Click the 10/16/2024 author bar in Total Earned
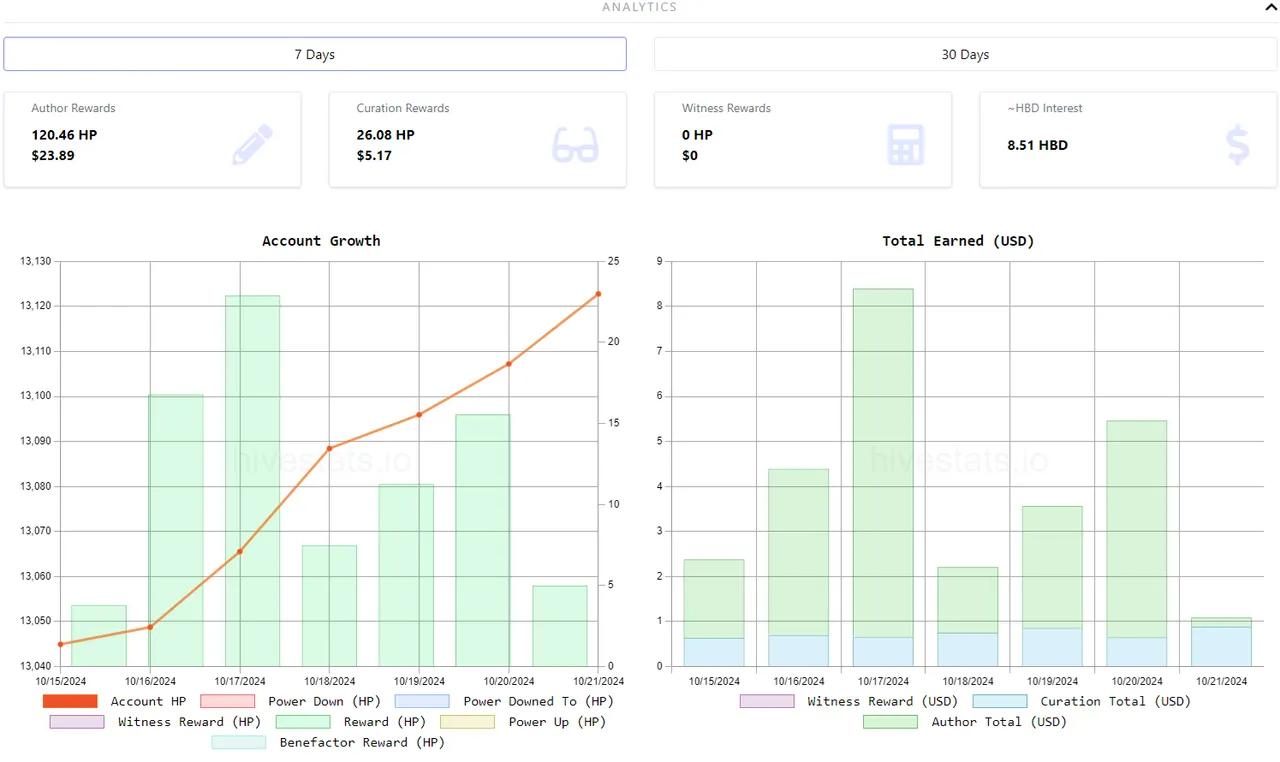Image resolution: width=1280 pixels, height=762 pixels. (799, 552)
